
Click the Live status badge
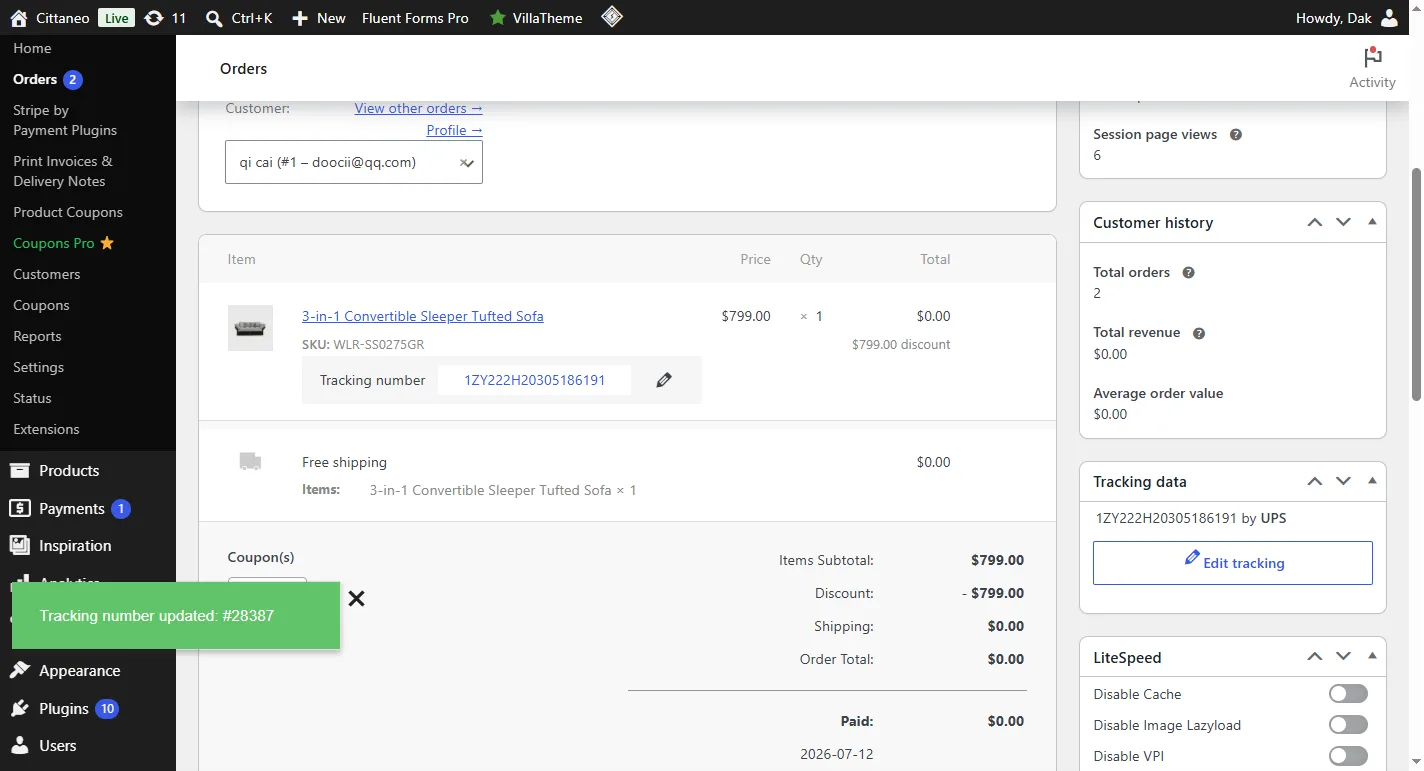(117, 18)
